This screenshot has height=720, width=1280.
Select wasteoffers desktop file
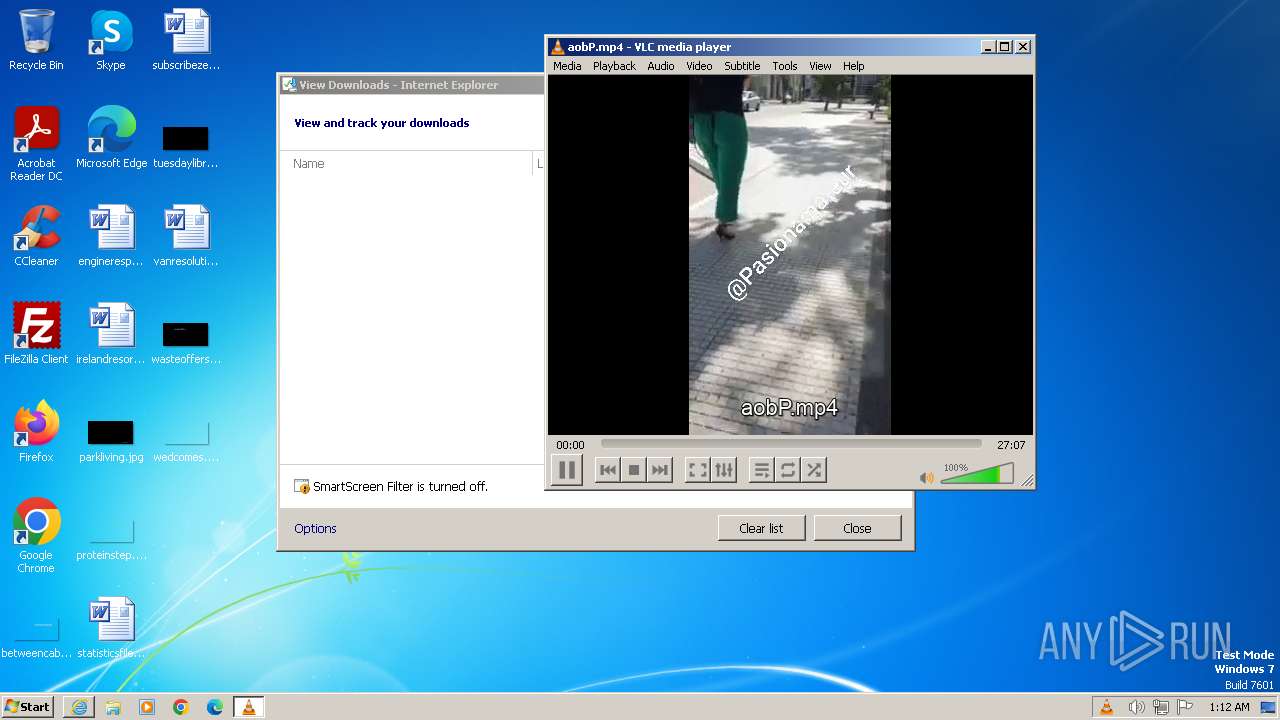tap(186, 342)
